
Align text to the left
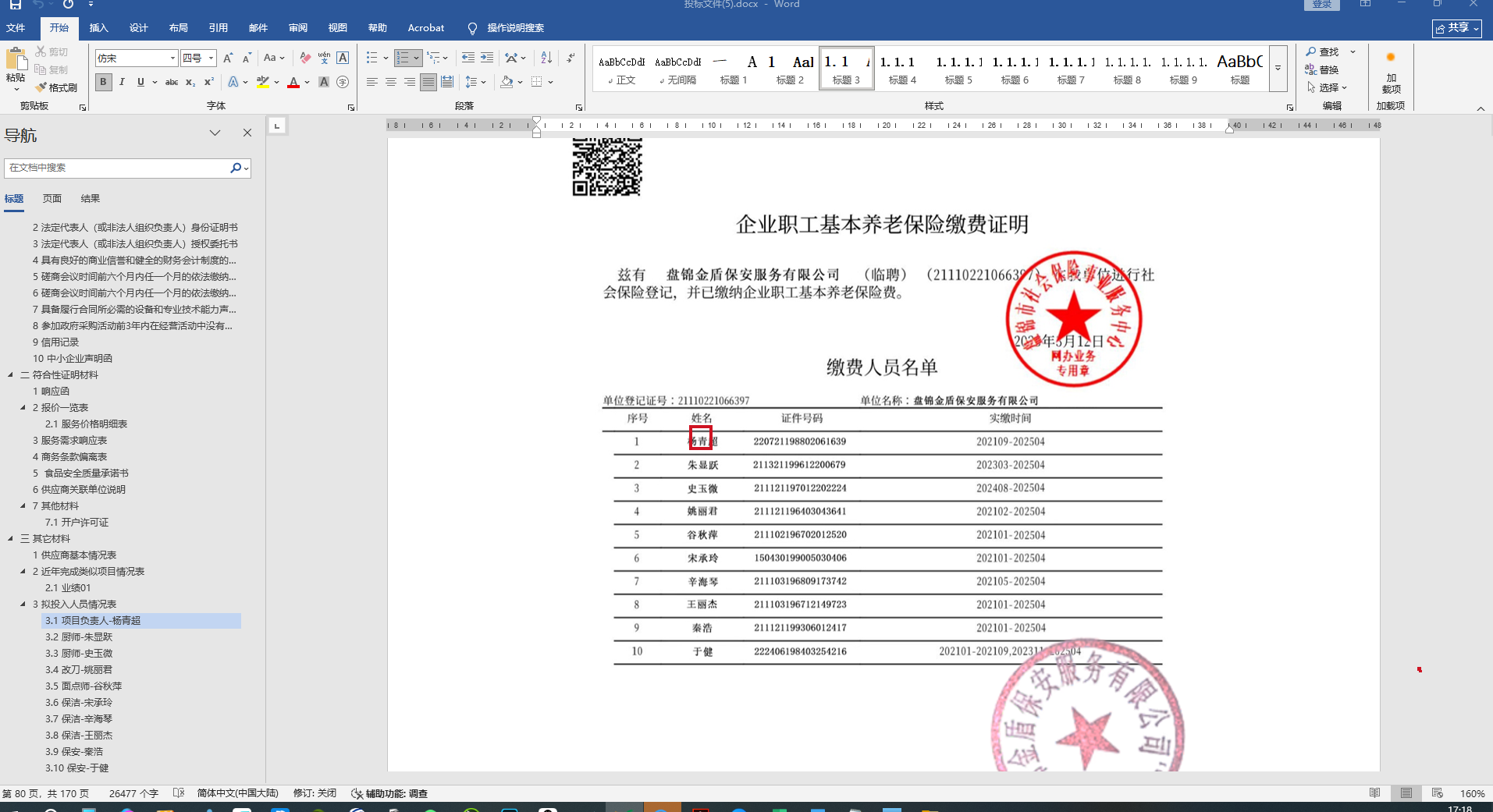coord(372,82)
